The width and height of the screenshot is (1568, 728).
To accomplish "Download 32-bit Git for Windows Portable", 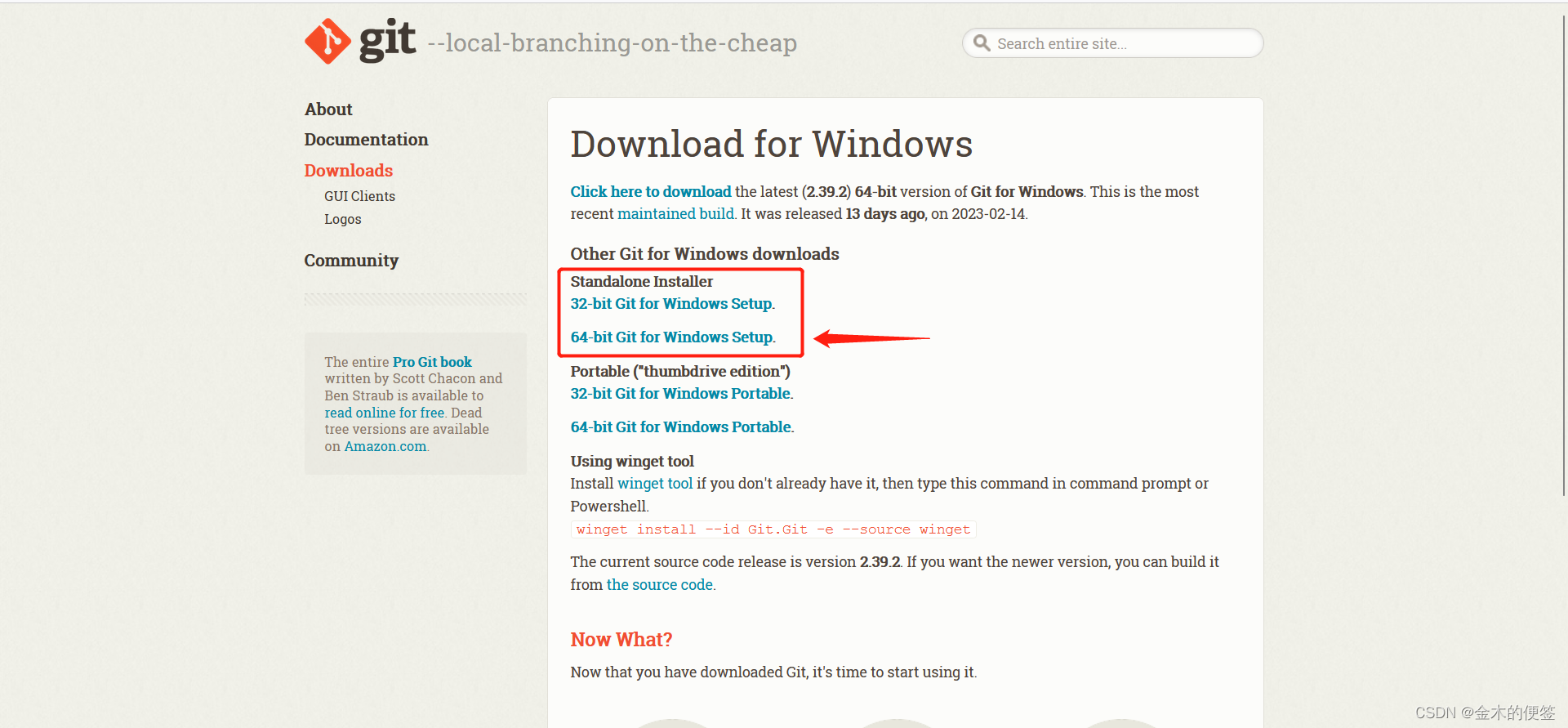I will tap(681, 393).
